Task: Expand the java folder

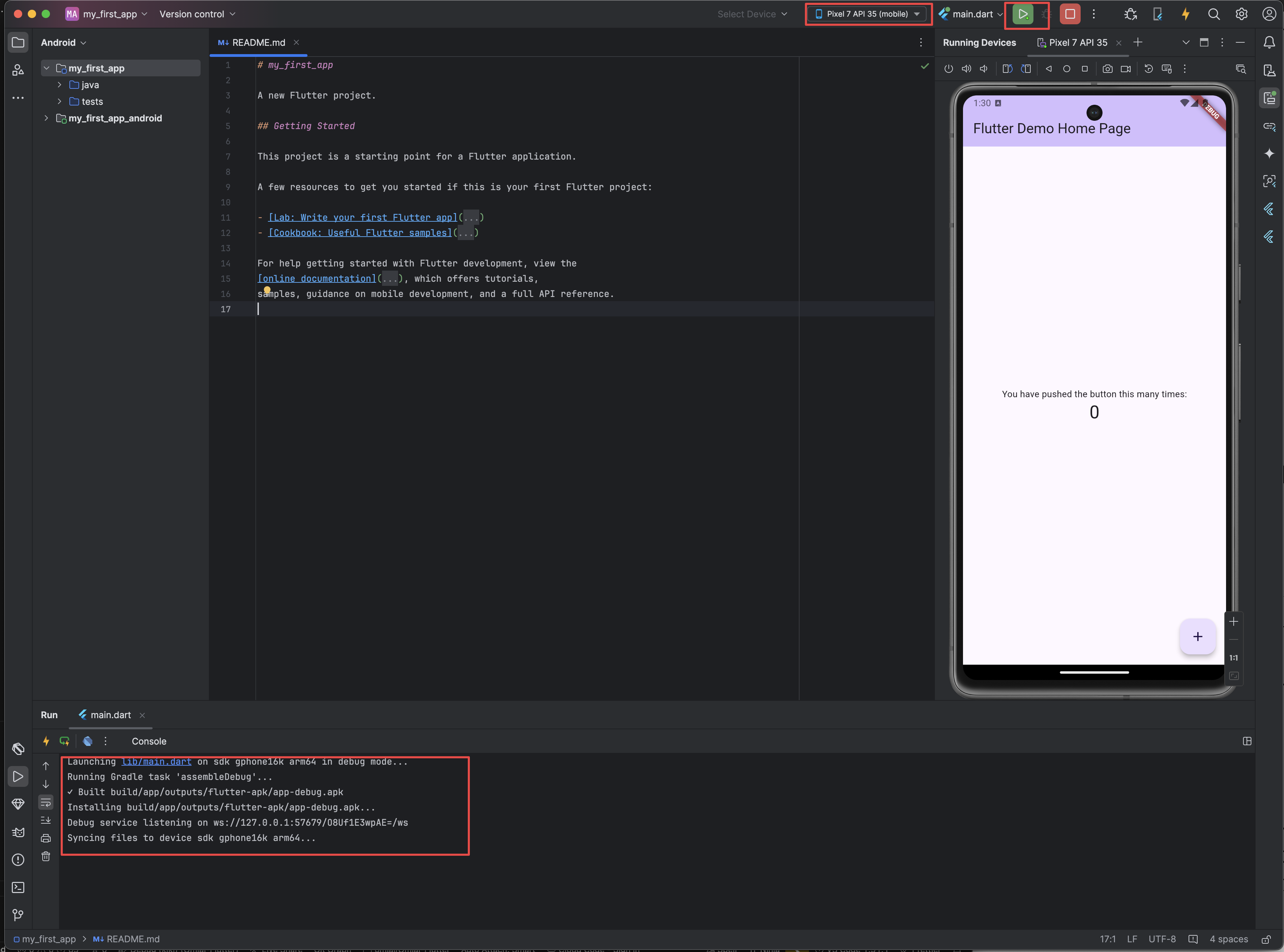Action: 59,85
